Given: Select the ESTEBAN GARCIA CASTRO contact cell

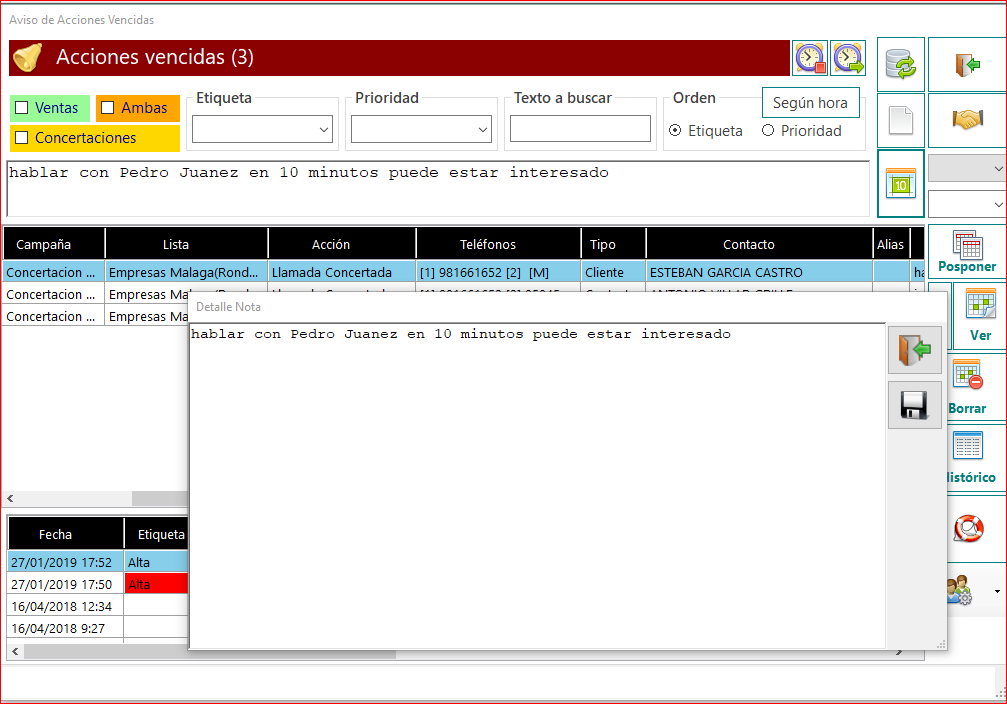Looking at the screenshot, I should click(x=759, y=272).
